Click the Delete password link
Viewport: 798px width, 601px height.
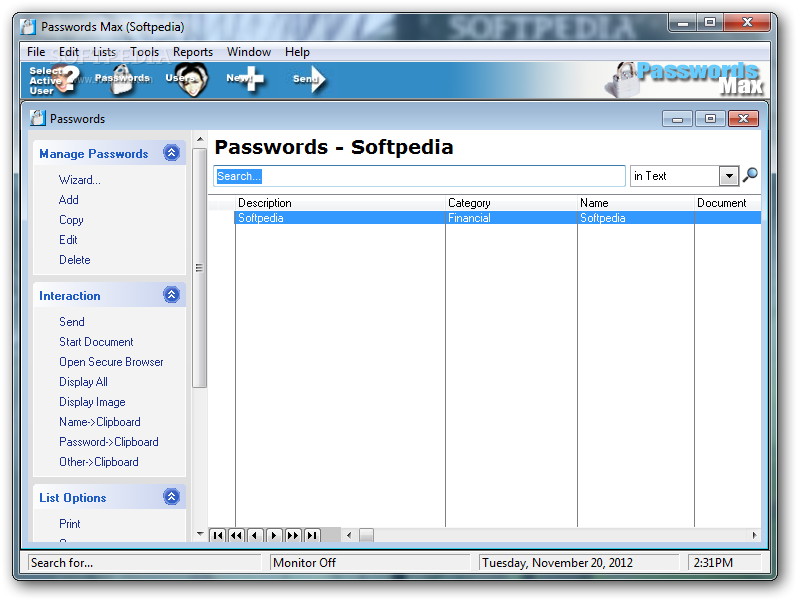(75, 260)
